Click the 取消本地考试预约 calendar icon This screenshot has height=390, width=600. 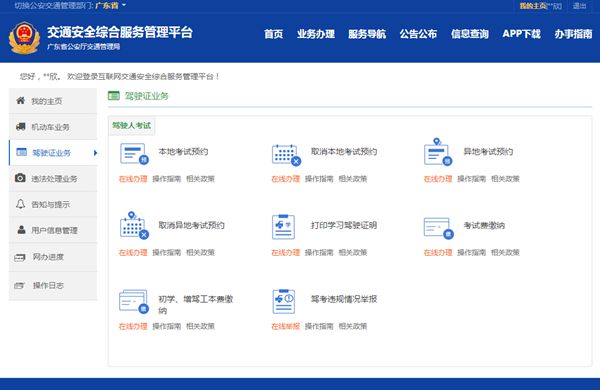286,155
